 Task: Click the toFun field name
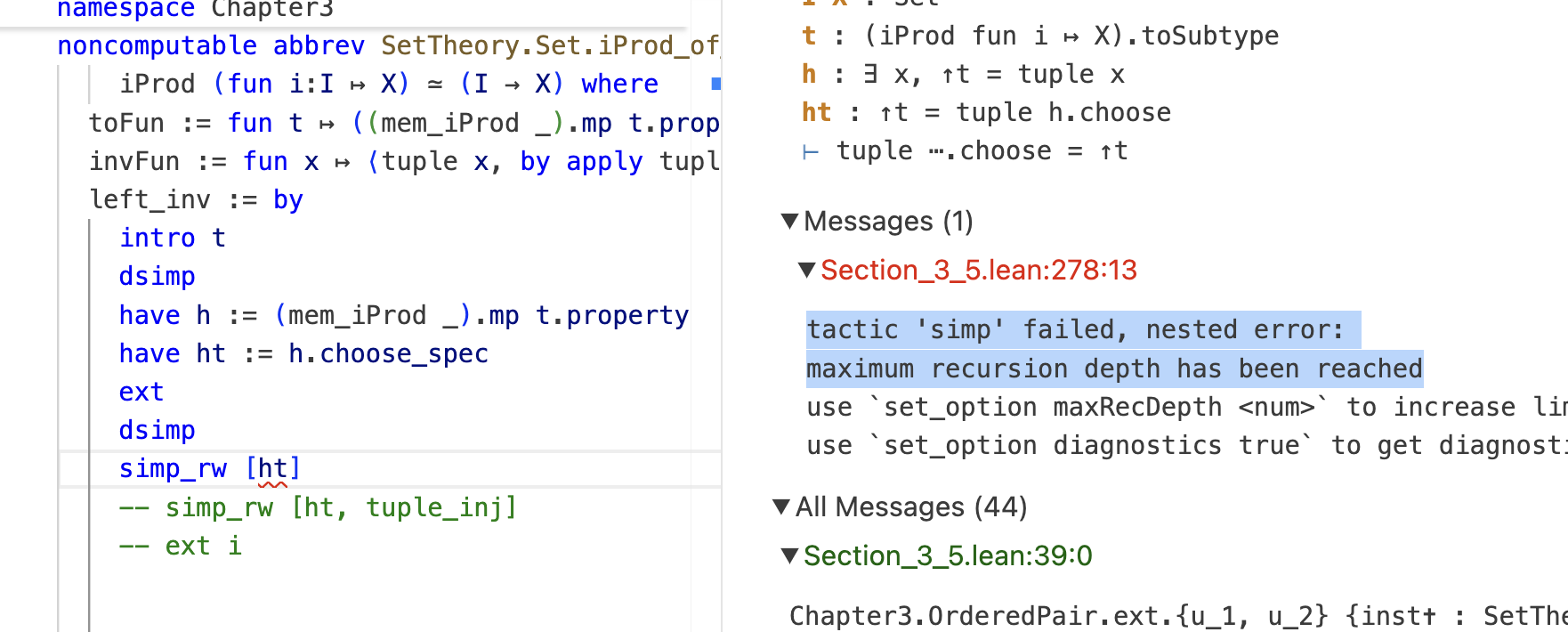pyautogui.click(x=126, y=123)
